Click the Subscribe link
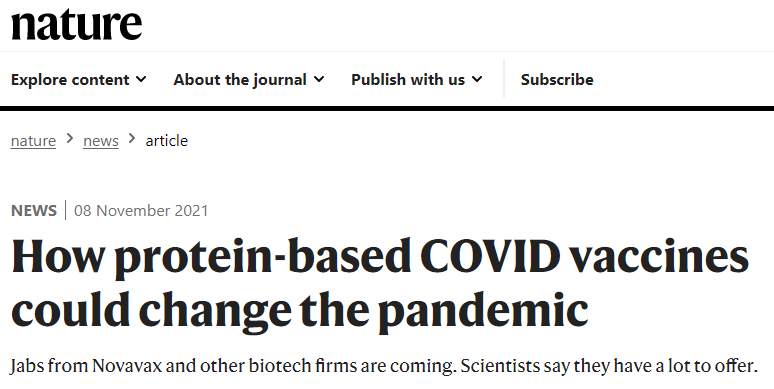The width and height of the screenshot is (774, 389). (x=557, y=79)
